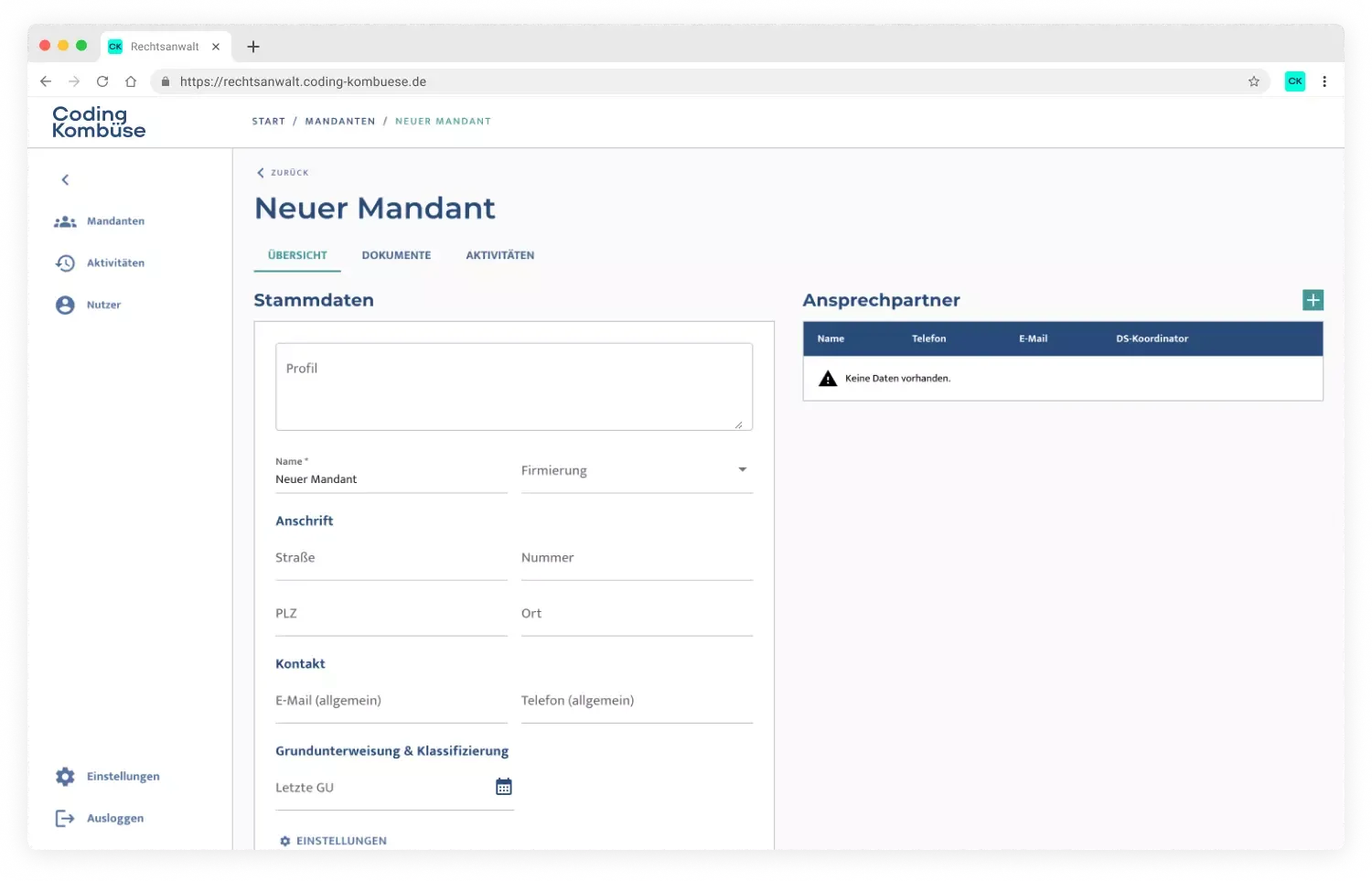Open the browser three-dot menu
Viewport: 1372px width, 881px height.
(x=1324, y=81)
